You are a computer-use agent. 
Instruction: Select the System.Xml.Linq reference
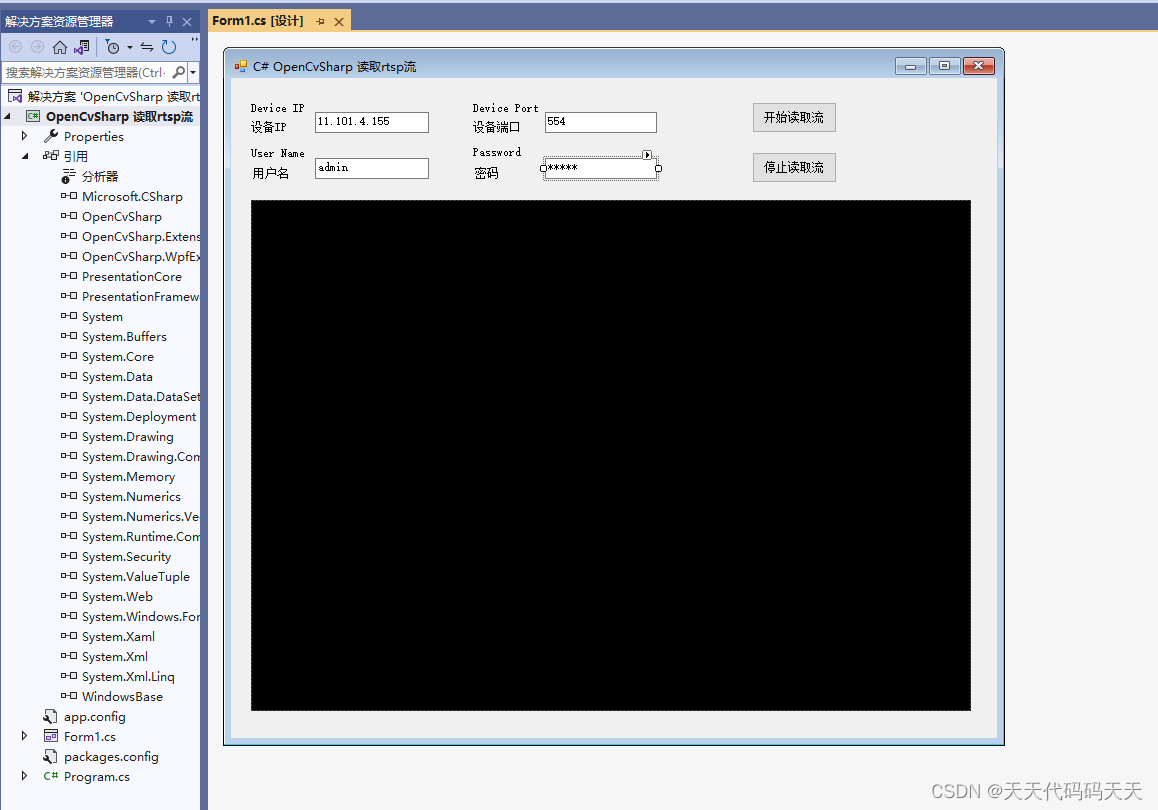click(x=129, y=676)
